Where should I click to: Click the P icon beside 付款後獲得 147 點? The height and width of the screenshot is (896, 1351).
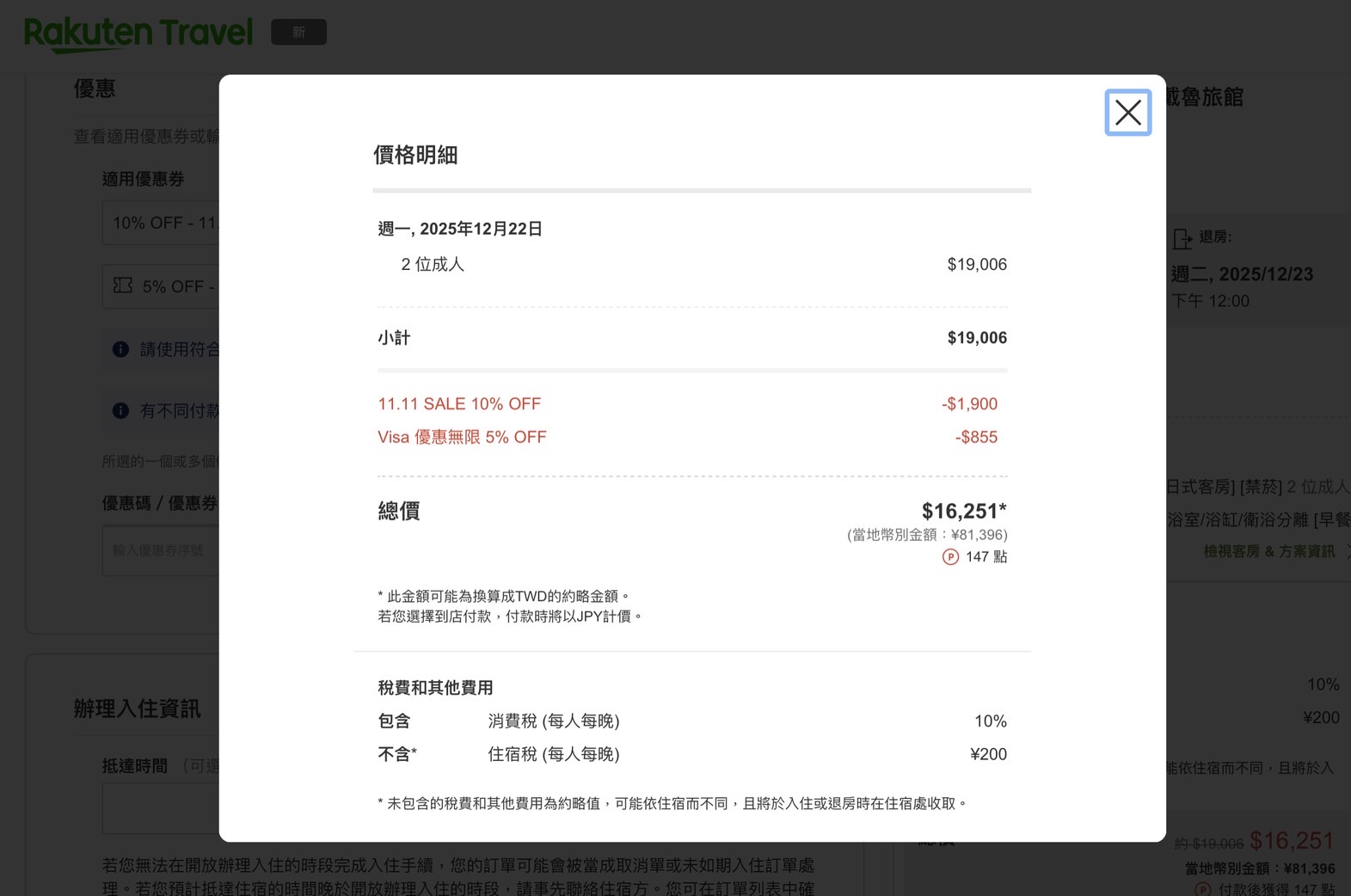tap(1202, 889)
